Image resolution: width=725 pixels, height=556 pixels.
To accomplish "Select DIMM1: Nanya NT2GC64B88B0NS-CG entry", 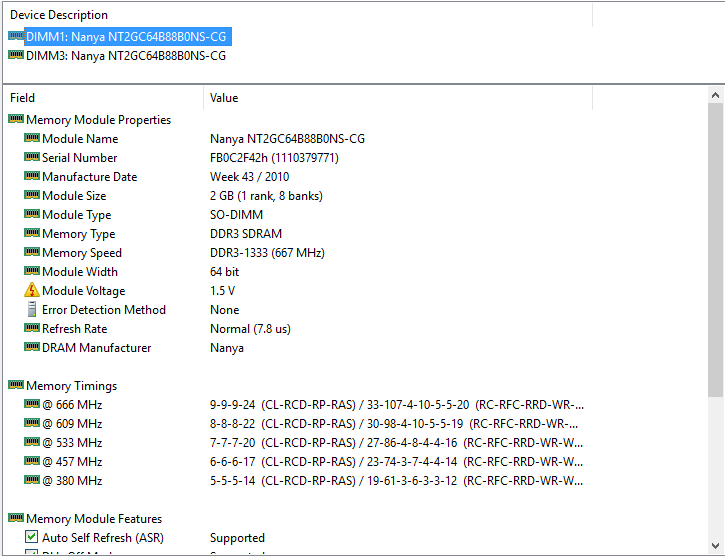I will coord(126,37).
